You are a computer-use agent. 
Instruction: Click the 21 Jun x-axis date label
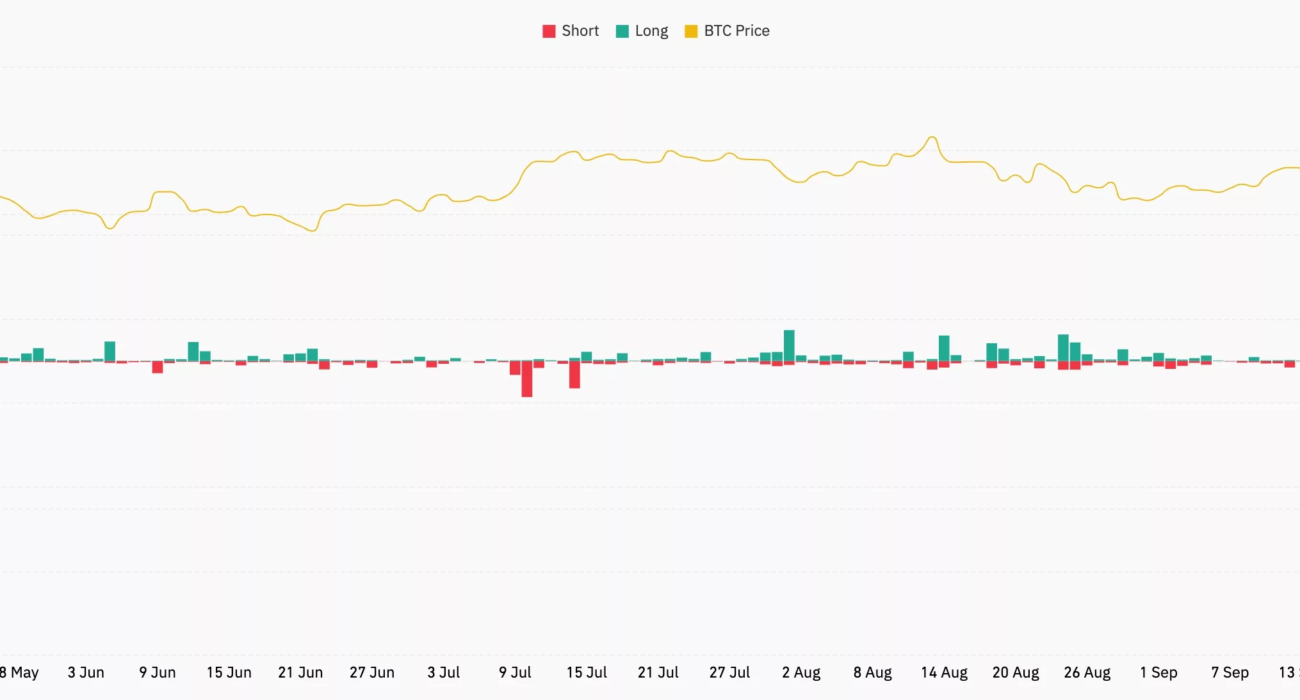coord(300,673)
